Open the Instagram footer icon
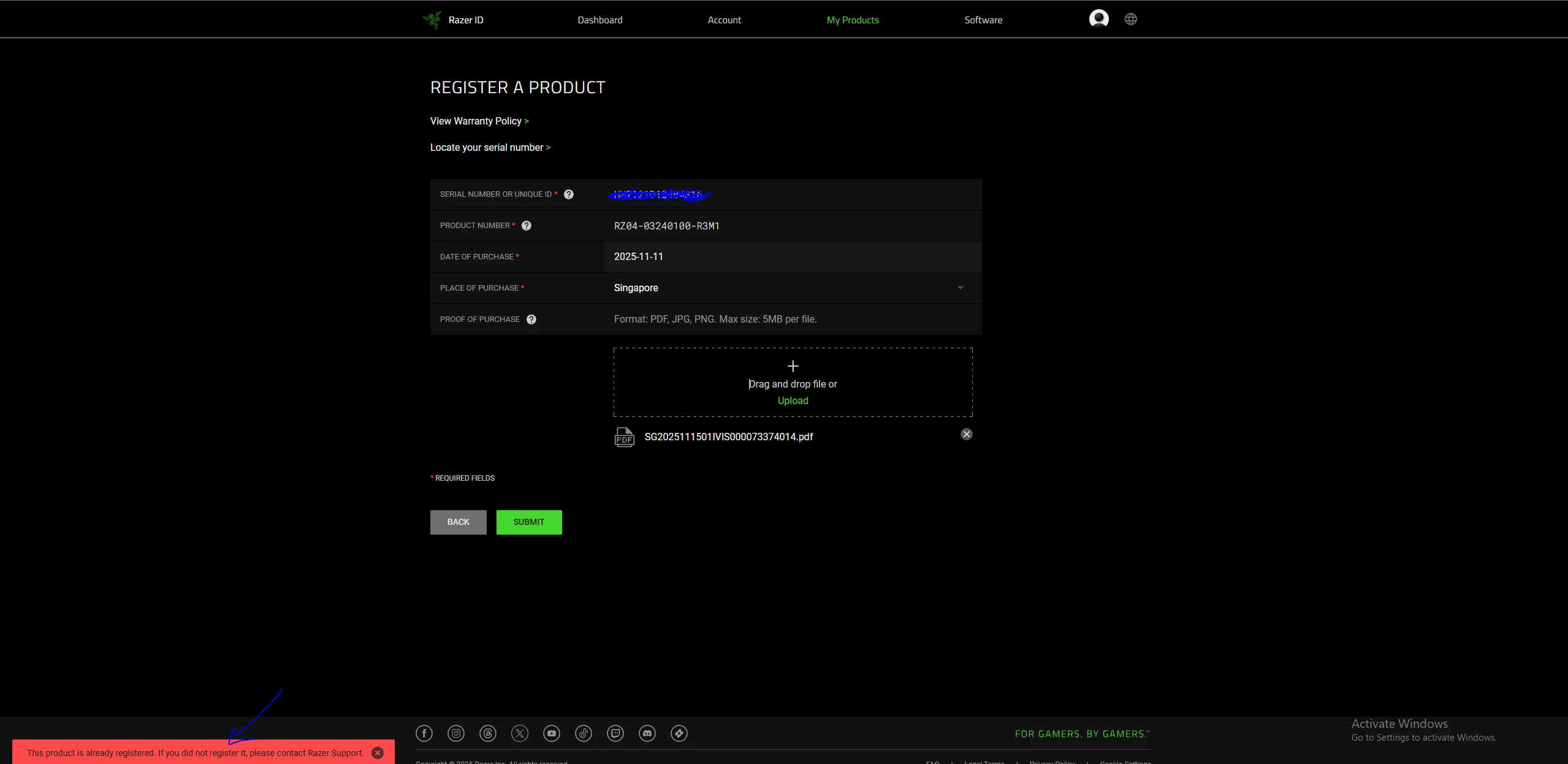The width and height of the screenshot is (1568, 764). 456,733
